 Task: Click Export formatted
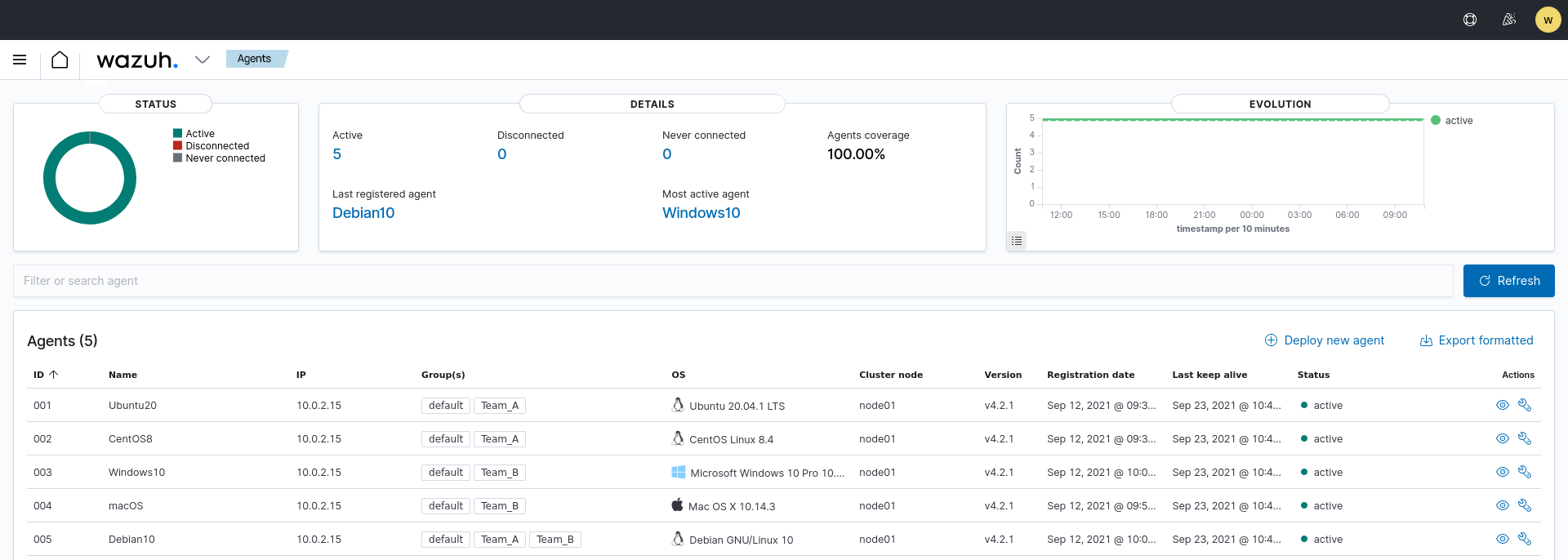pos(1477,340)
